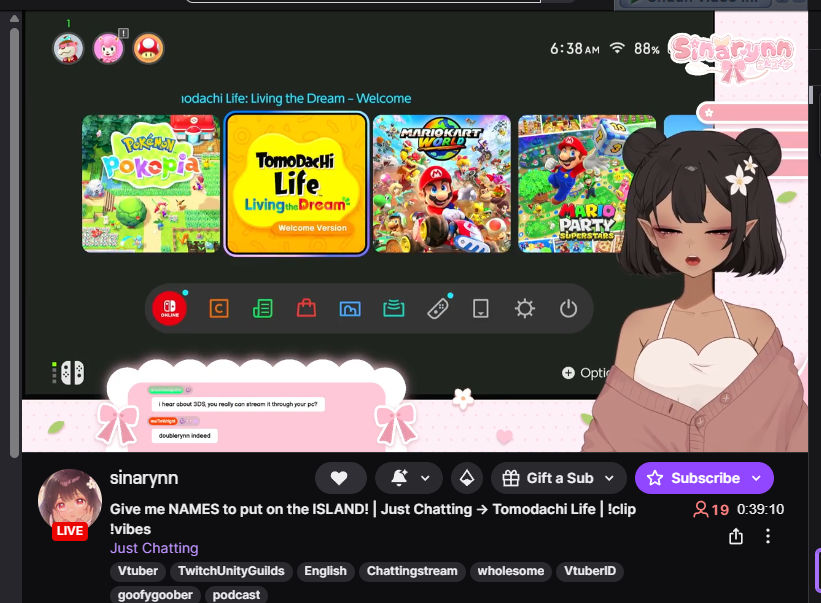Select the podcast tag
Image resolution: width=821 pixels, height=603 pixels.
[236, 595]
